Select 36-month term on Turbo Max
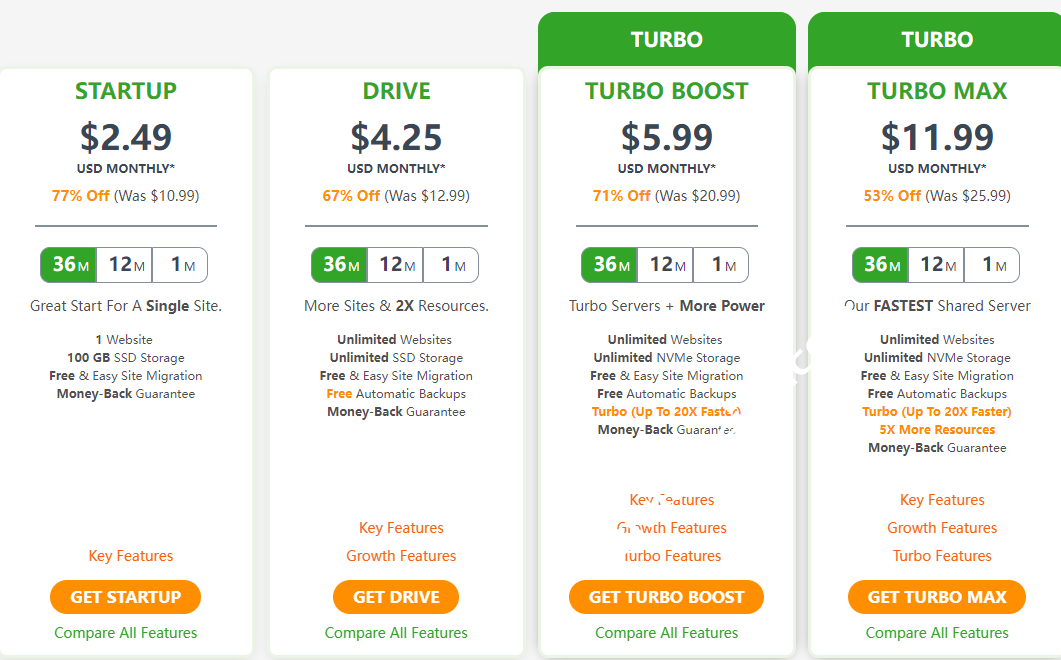The height and width of the screenshot is (660, 1061). tap(880, 265)
